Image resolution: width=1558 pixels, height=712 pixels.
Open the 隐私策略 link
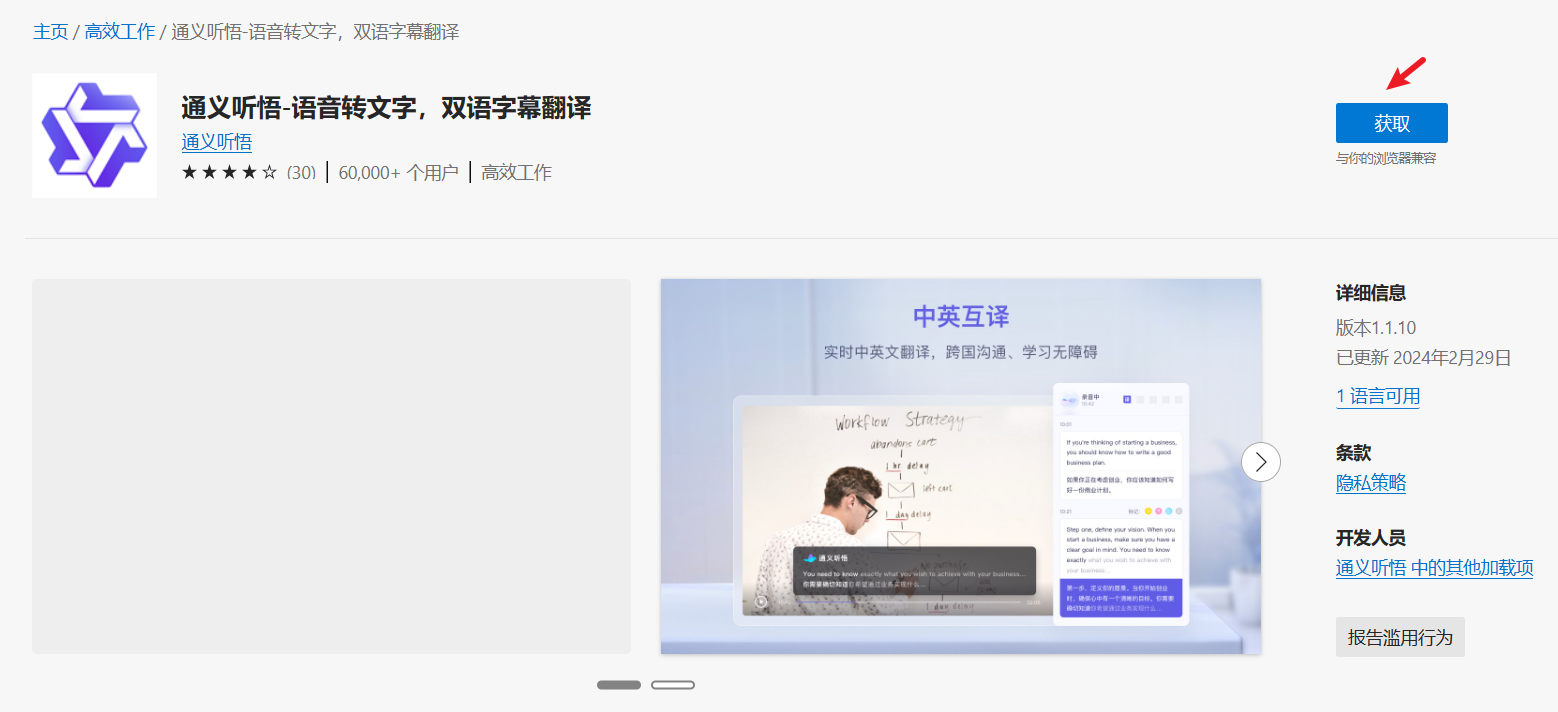(1371, 483)
